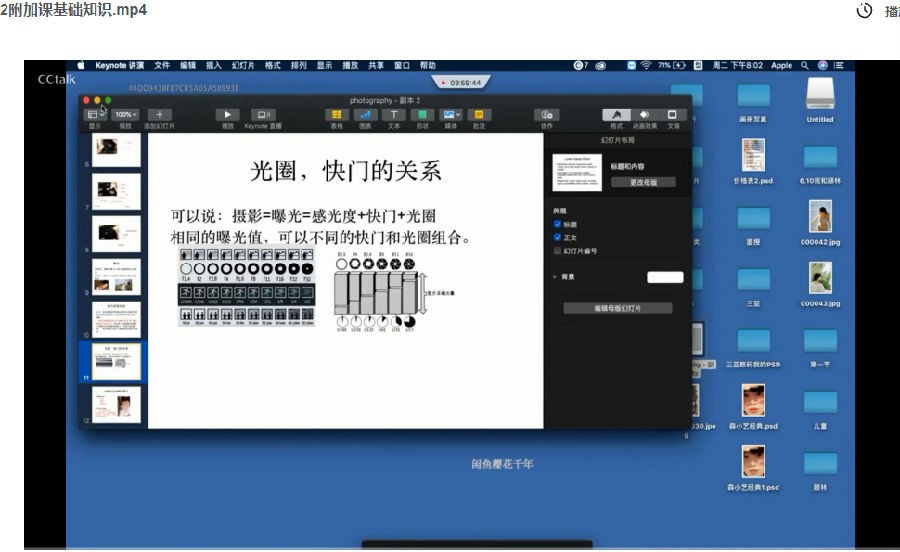Select the 儿童 folder on desktop
The height and width of the screenshot is (552, 900).
click(820, 402)
